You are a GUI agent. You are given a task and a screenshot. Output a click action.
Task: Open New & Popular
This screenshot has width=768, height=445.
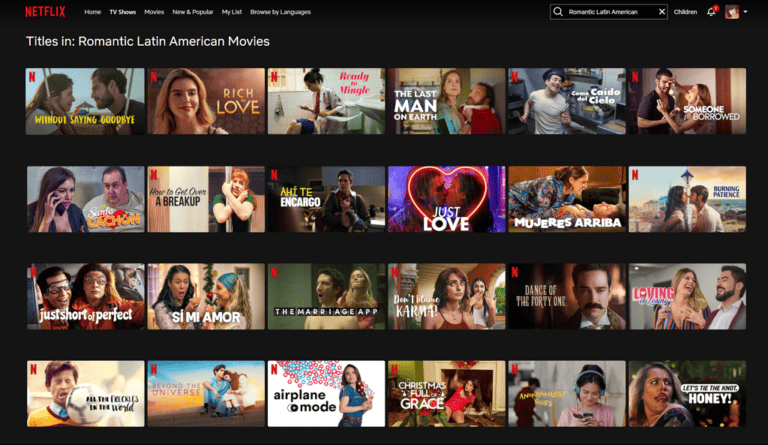tap(192, 12)
